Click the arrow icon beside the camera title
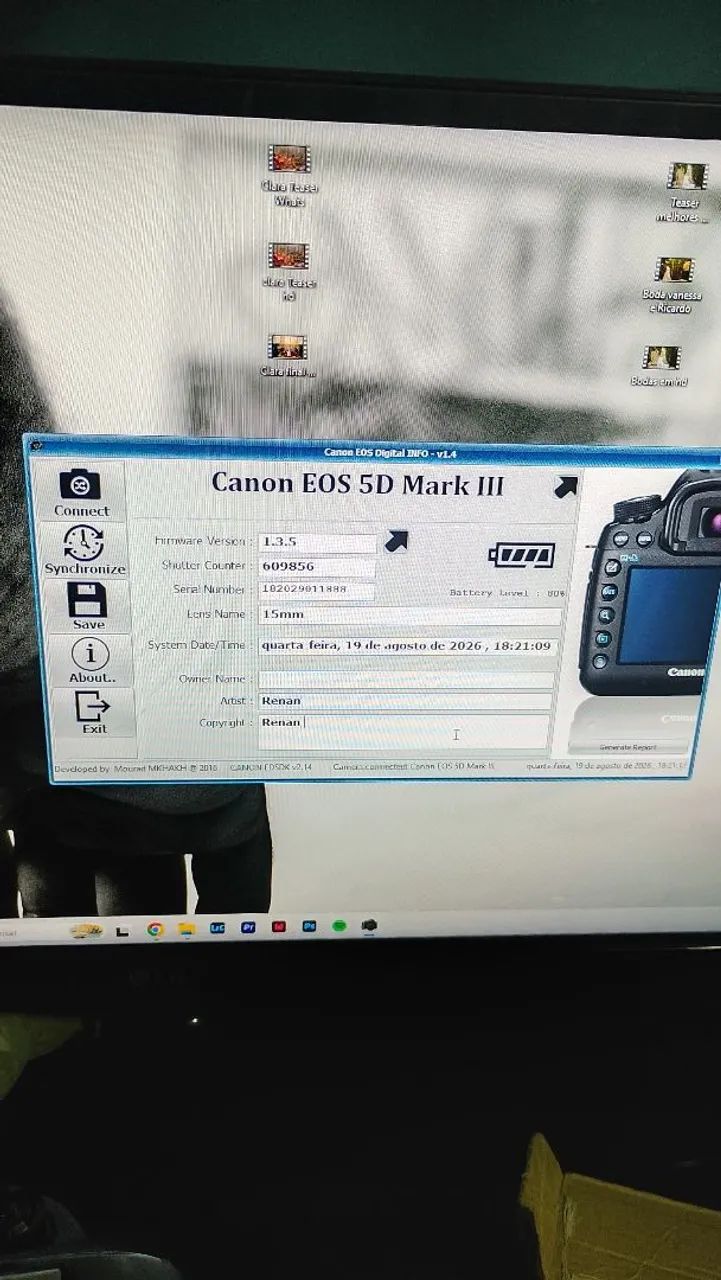 click(x=565, y=487)
